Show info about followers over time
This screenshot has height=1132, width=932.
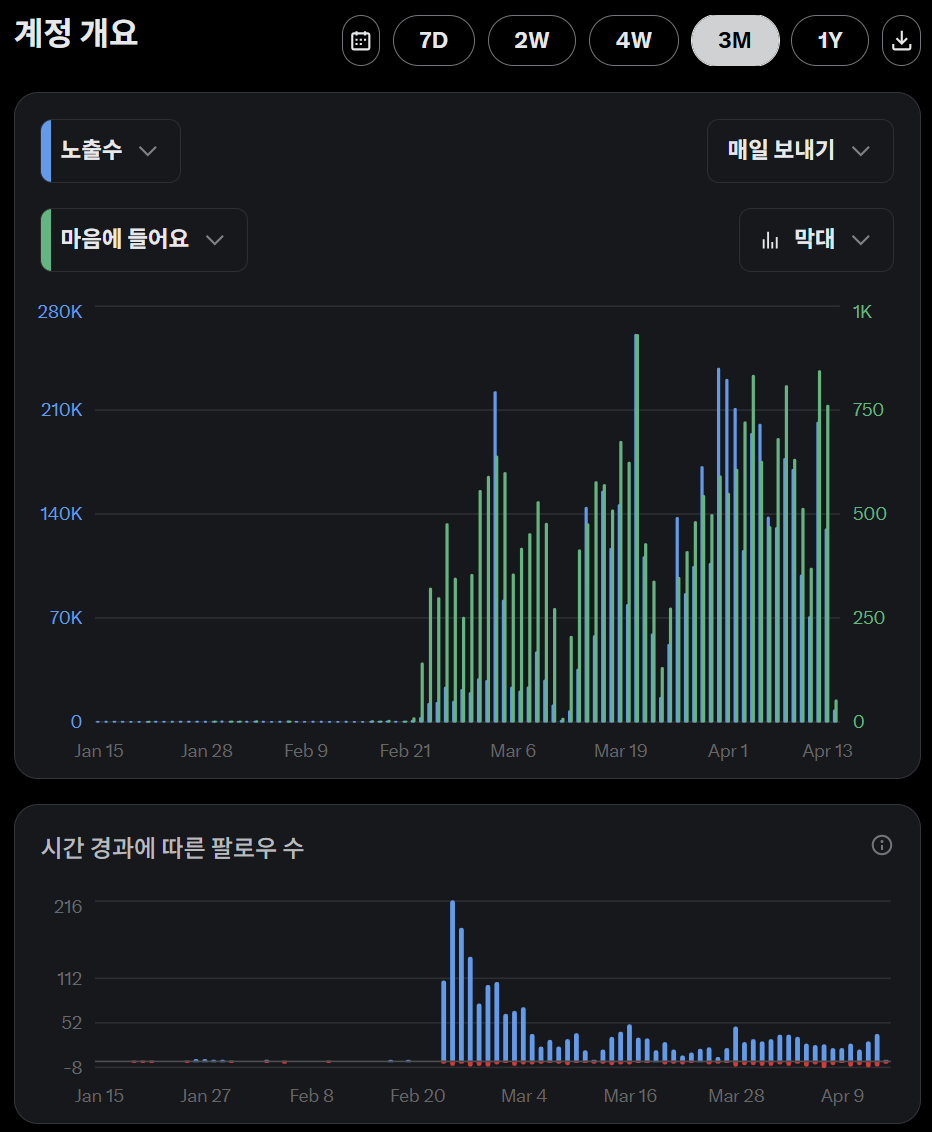pos(881,845)
